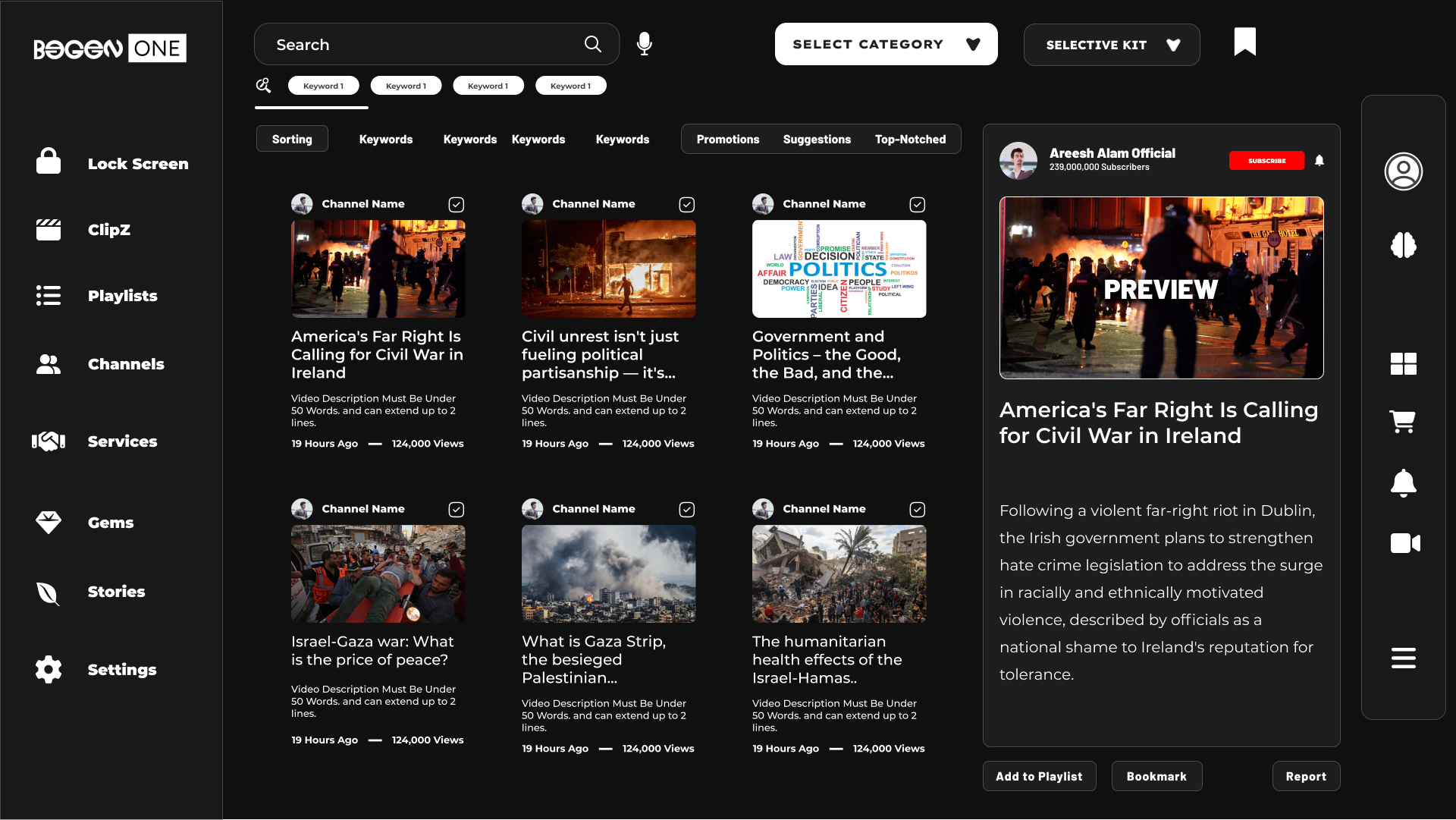Image resolution: width=1456 pixels, height=820 pixels.
Task: Click the hamburger menu icon
Action: point(1403,658)
